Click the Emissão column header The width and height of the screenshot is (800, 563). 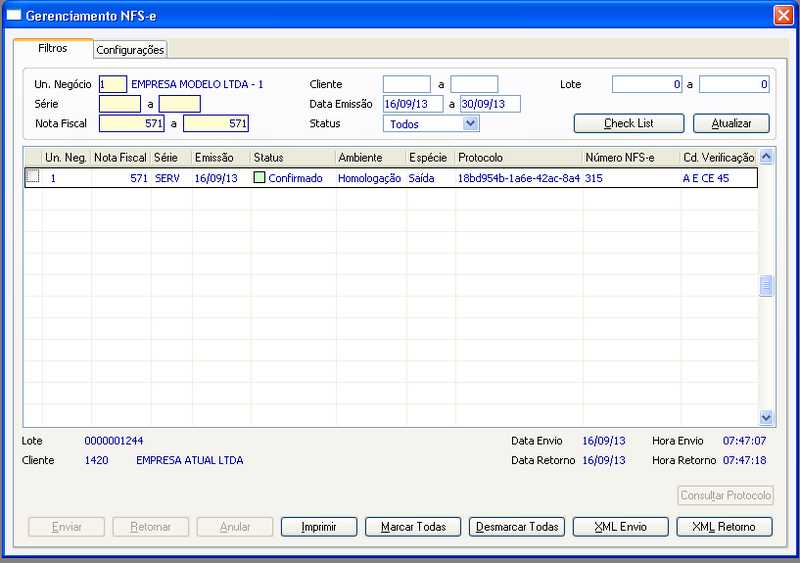coord(221,158)
